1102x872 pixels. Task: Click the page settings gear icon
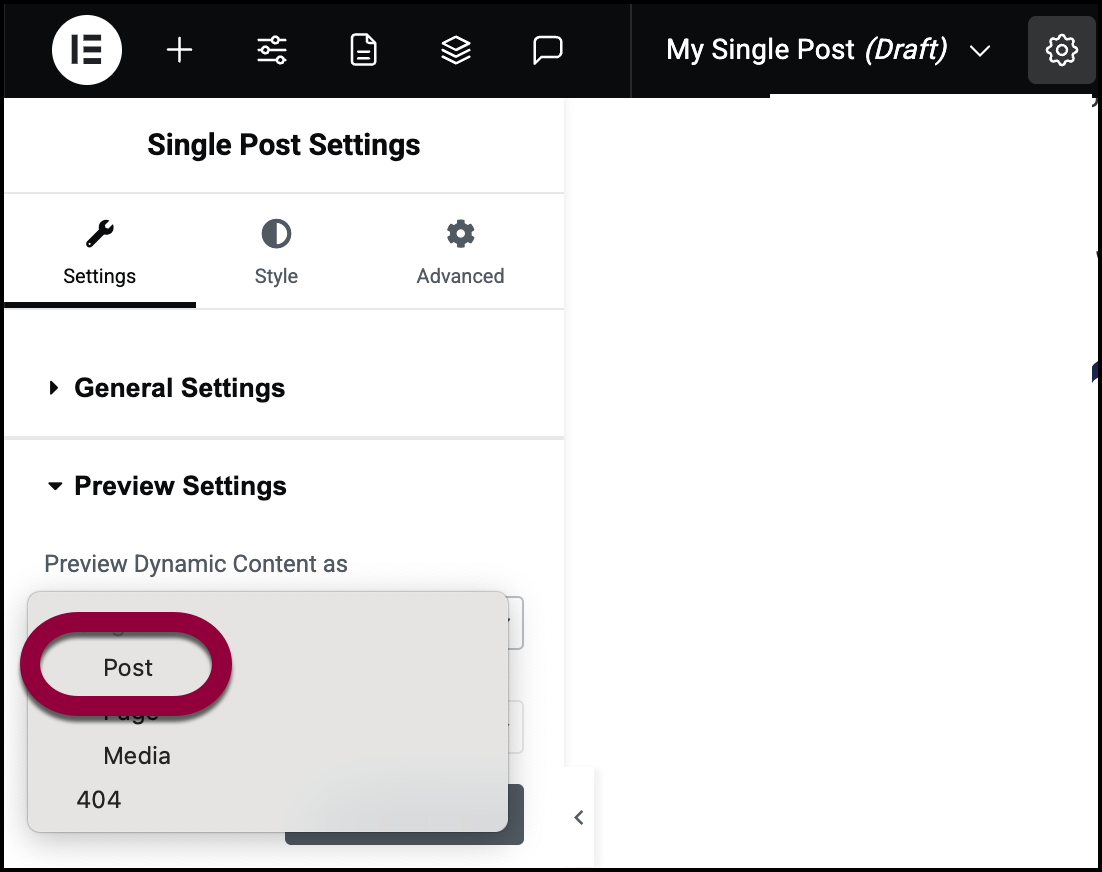[x=1061, y=50]
